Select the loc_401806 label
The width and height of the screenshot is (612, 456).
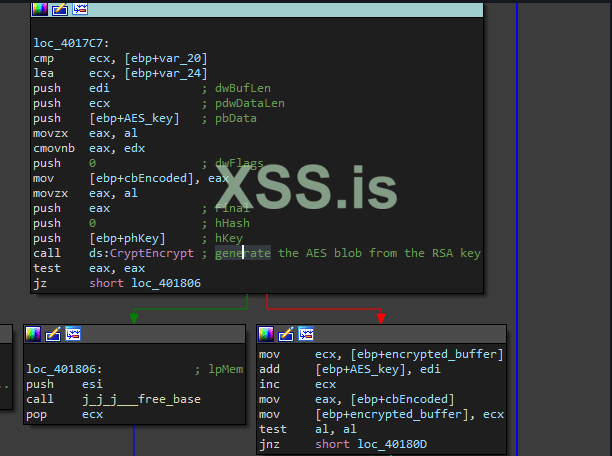pyautogui.click(x=64, y=369)
